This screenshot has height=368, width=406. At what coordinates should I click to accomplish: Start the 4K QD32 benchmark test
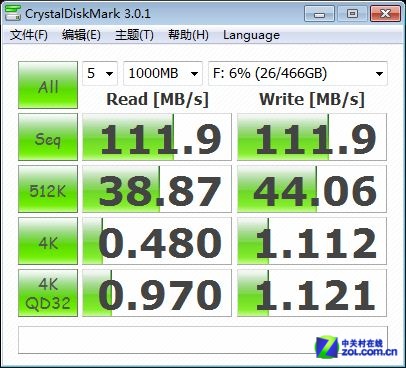pyautogui.click(x=48, y=293)
